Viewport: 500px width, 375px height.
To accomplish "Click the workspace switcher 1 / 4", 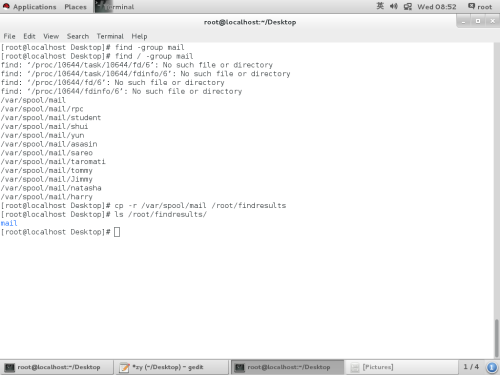I will point(471,367).
